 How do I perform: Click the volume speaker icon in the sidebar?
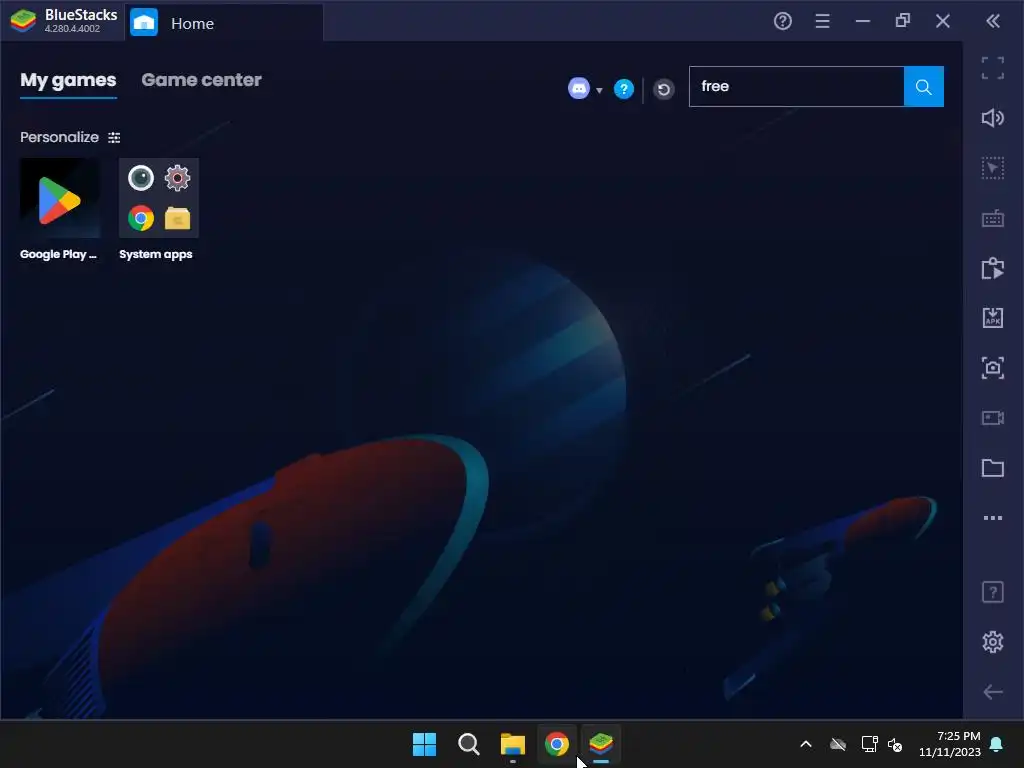tap(993, 118)
